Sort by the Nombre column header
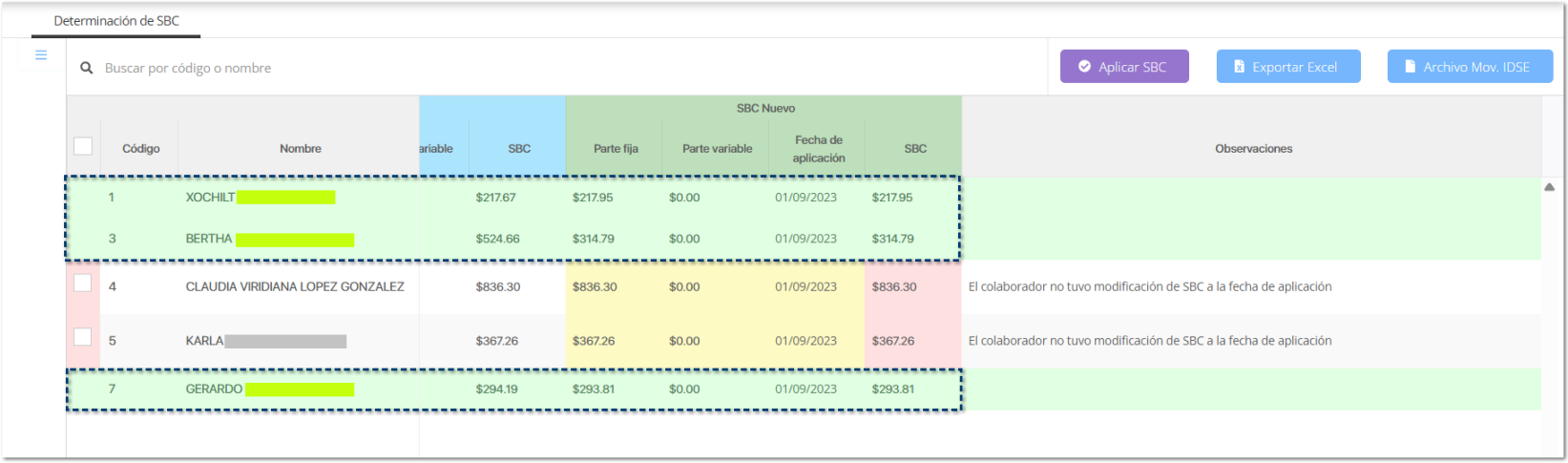The image size is (1568, 463). 300,149
